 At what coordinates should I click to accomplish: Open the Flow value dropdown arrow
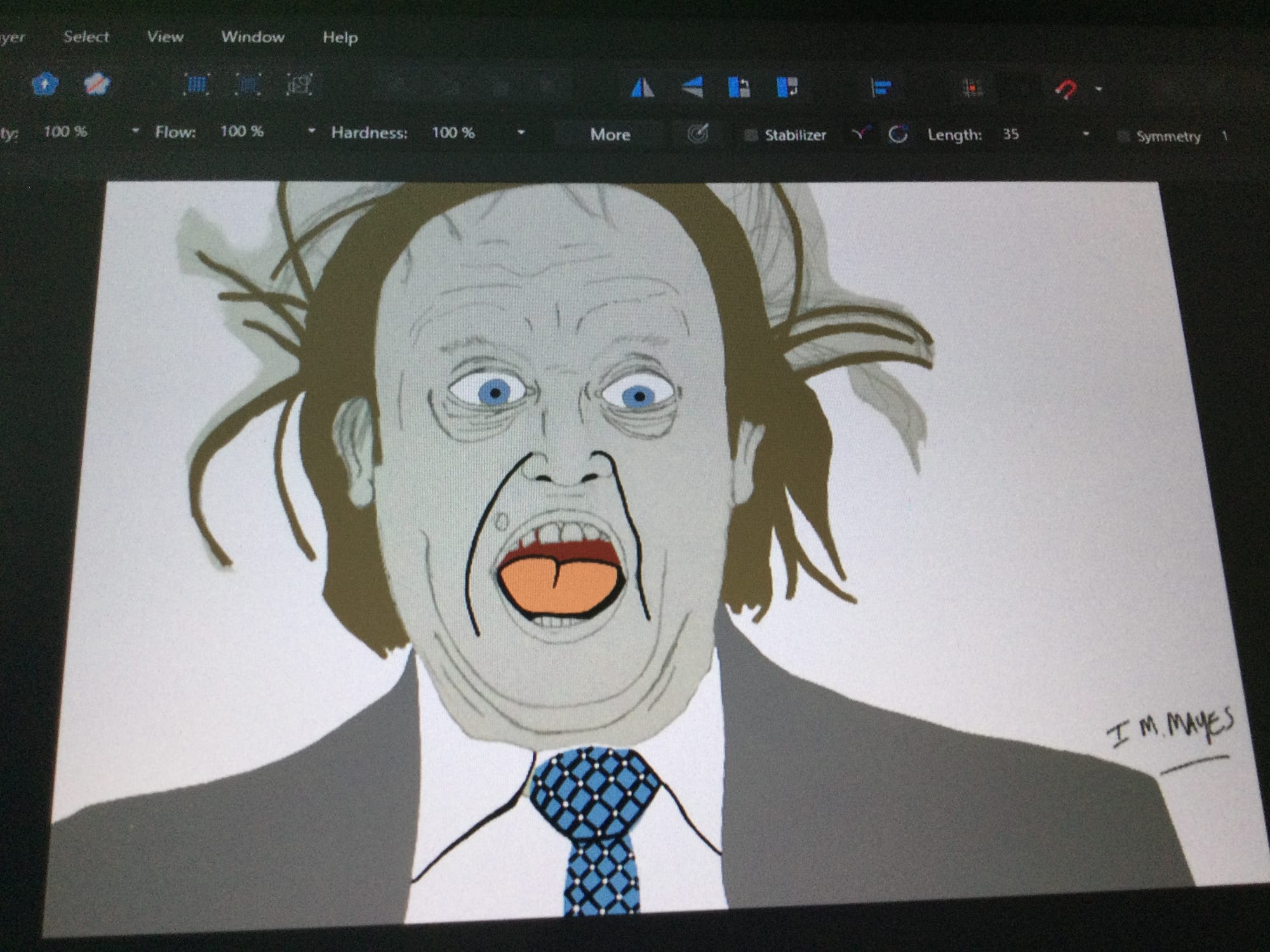pyautogui.click(x=311, y=131)
